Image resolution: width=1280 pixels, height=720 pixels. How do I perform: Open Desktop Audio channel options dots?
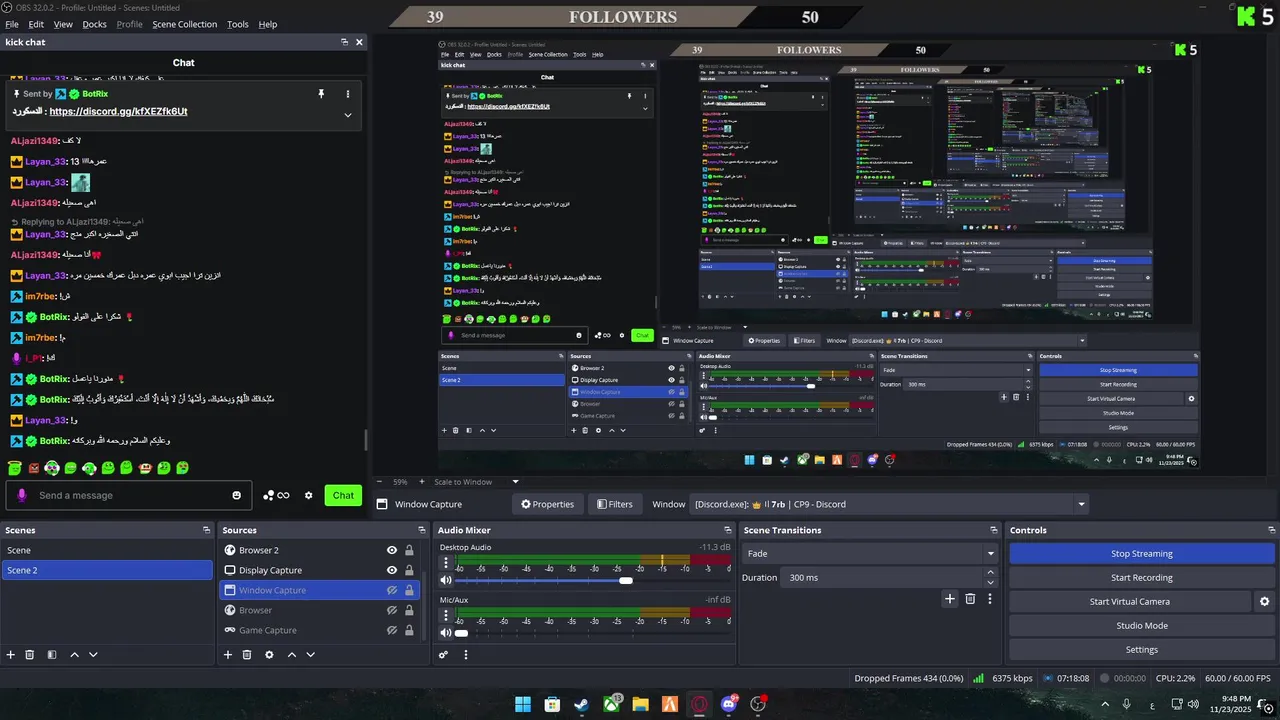click(x=446, y=564)
